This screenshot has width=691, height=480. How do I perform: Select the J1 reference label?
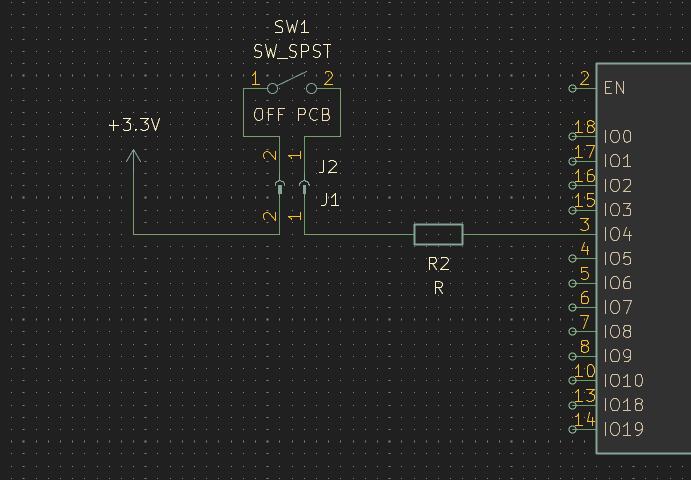click(330, 200)
